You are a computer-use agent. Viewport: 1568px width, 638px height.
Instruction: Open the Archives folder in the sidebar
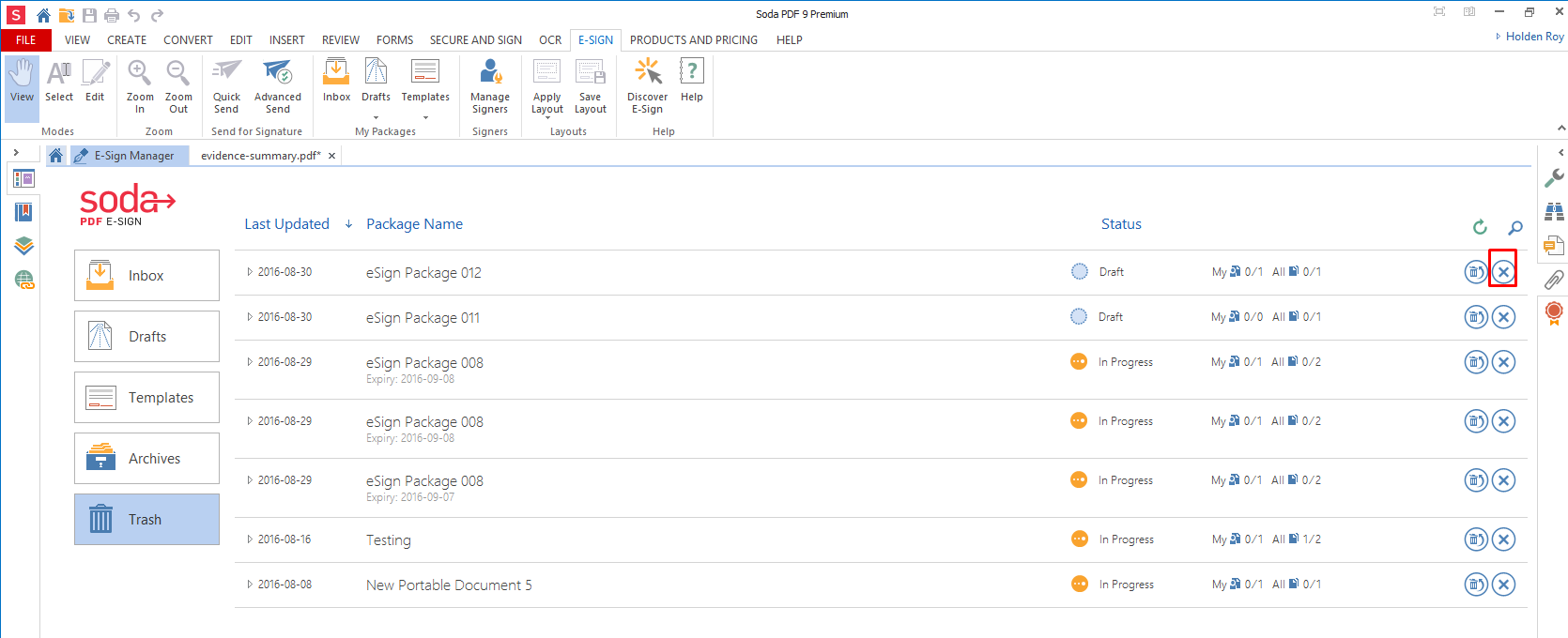(x=146, y=458)
